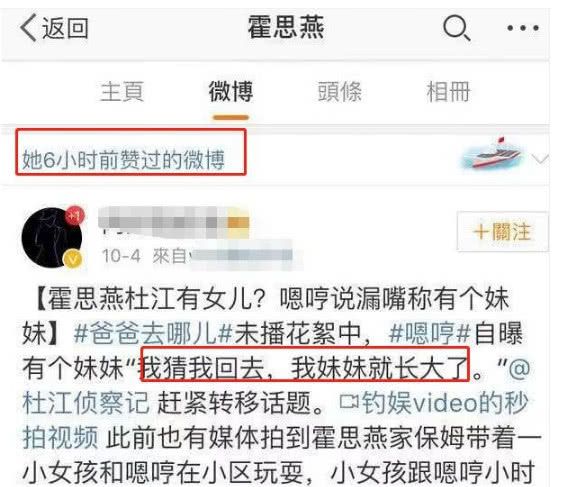564x487 pixels.
Task: Go to the 相冊 tab
Action: tap(448, 92)
